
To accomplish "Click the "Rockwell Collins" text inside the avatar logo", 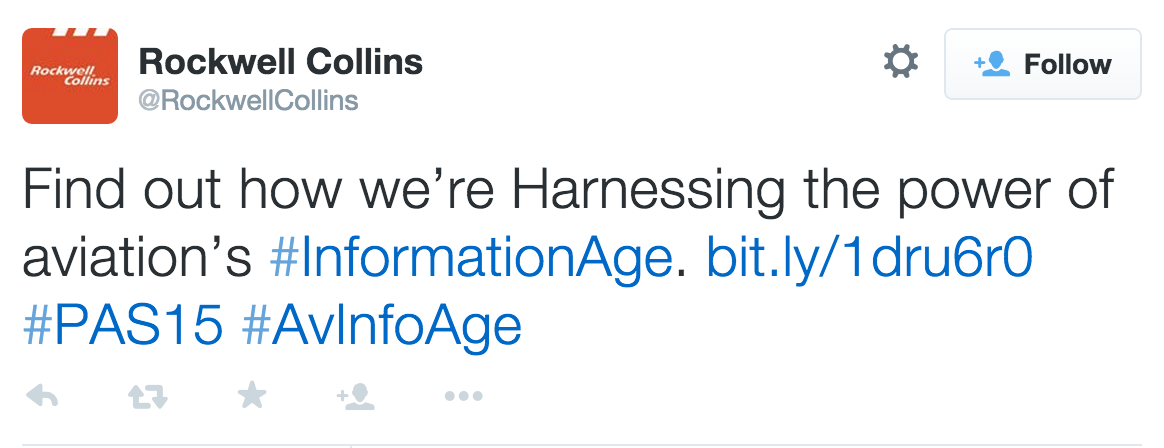I will (70, 76).
